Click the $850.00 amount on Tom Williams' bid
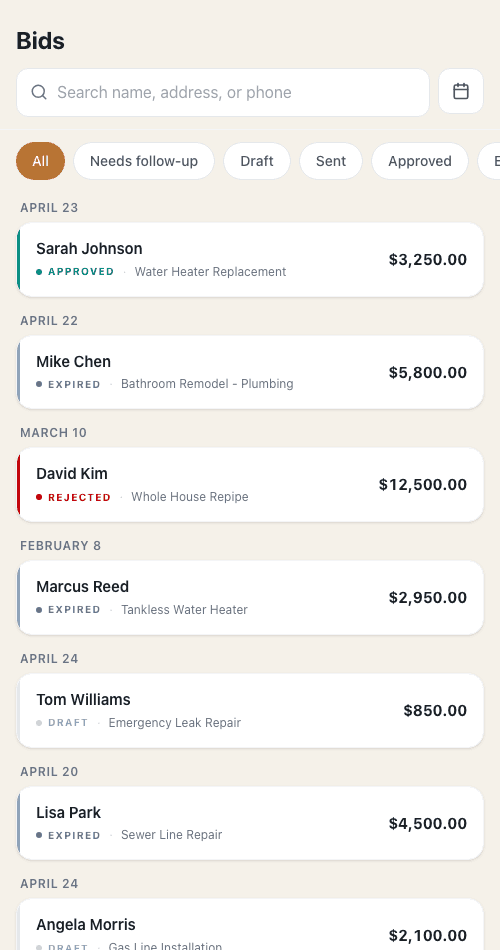The height and width of the screenshot is (950, 500). [435, 710]
